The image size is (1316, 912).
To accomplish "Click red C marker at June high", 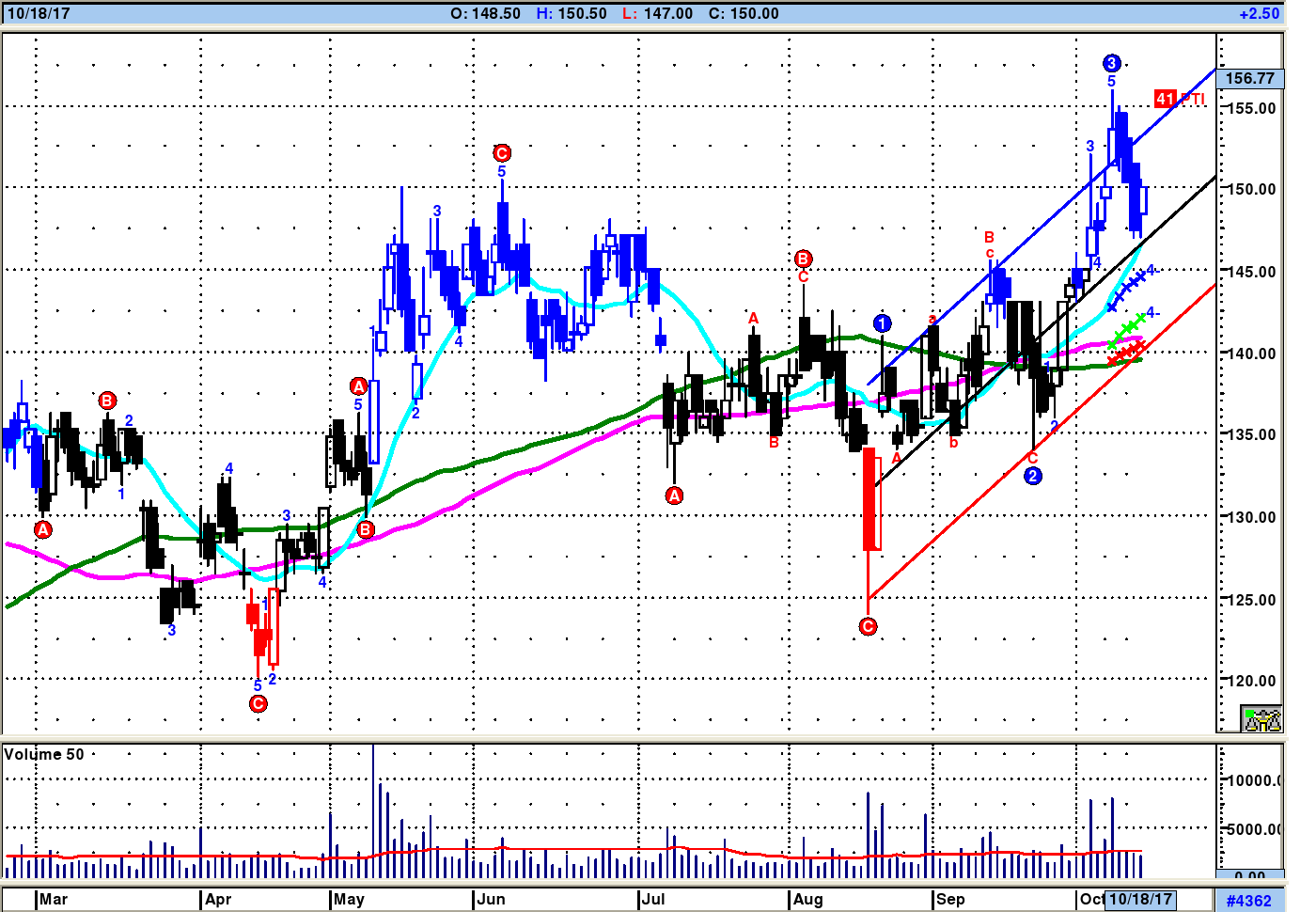I will [502, 152].
